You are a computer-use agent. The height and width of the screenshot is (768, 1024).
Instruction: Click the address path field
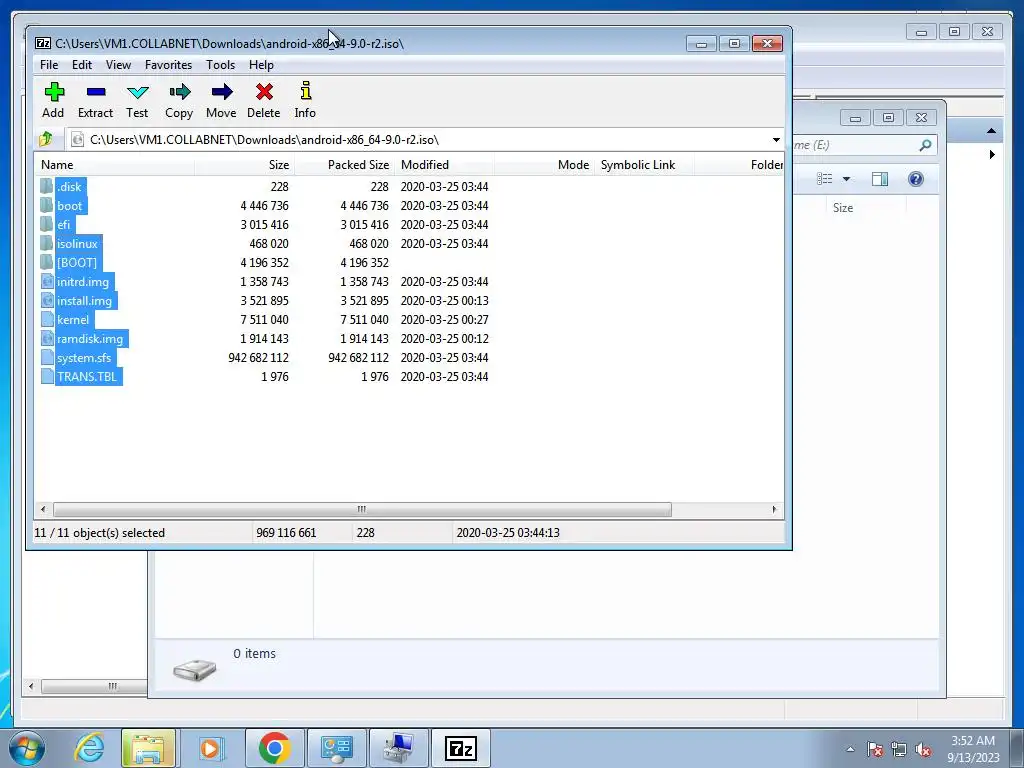[x=418, y=140]
